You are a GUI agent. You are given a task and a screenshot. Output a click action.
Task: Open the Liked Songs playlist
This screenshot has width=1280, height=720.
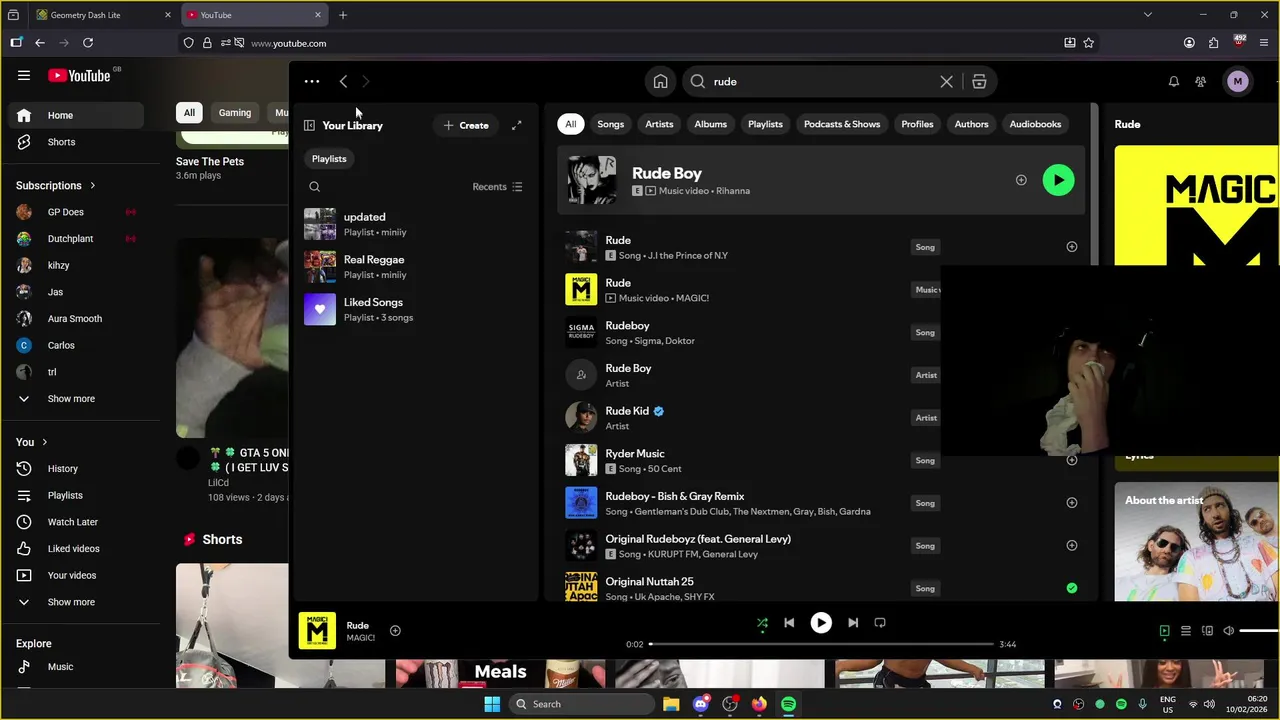(x=415, y=309)
